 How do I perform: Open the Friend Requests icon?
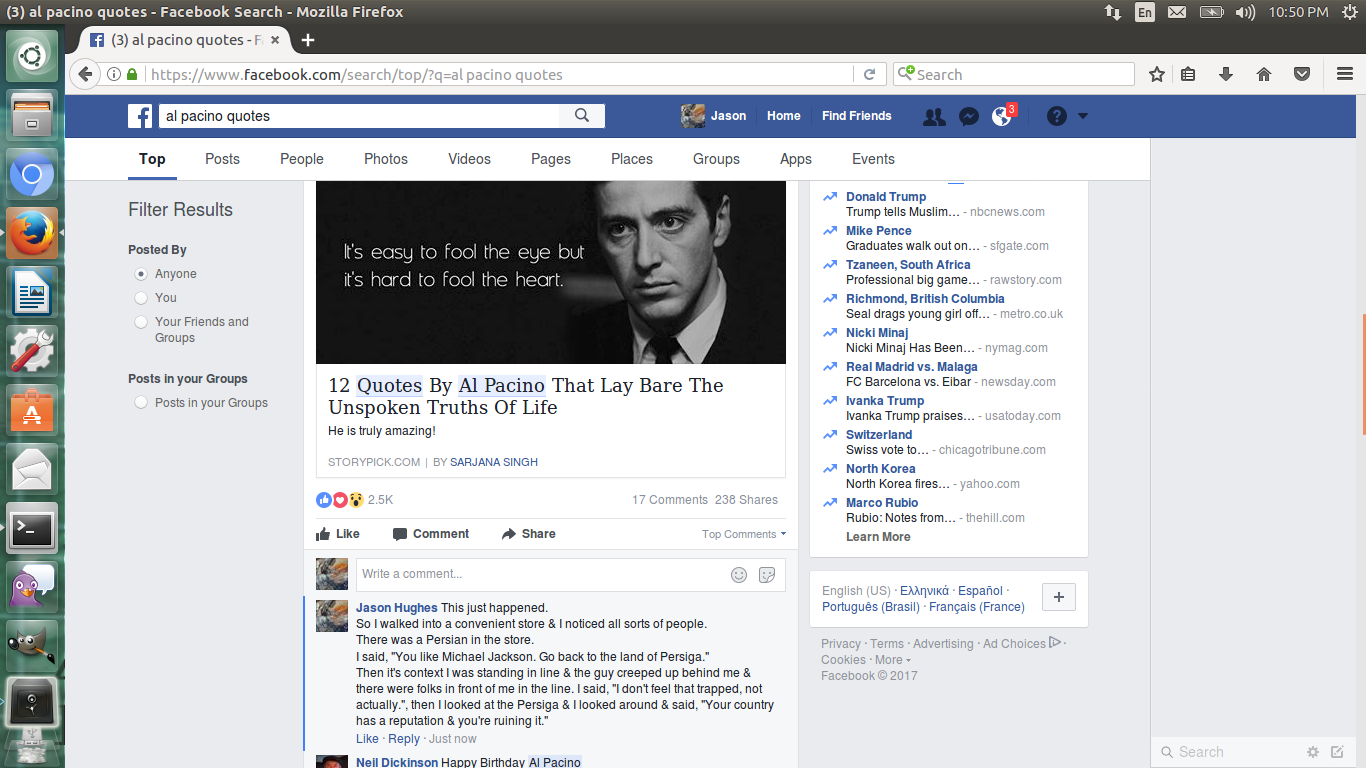(934, 116)
